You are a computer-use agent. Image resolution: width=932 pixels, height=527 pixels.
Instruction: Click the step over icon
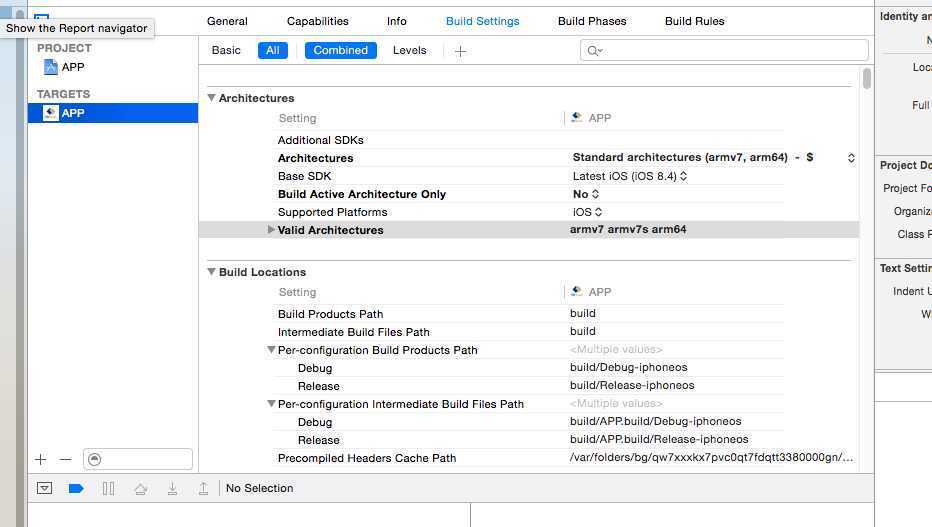click(140, 488)
